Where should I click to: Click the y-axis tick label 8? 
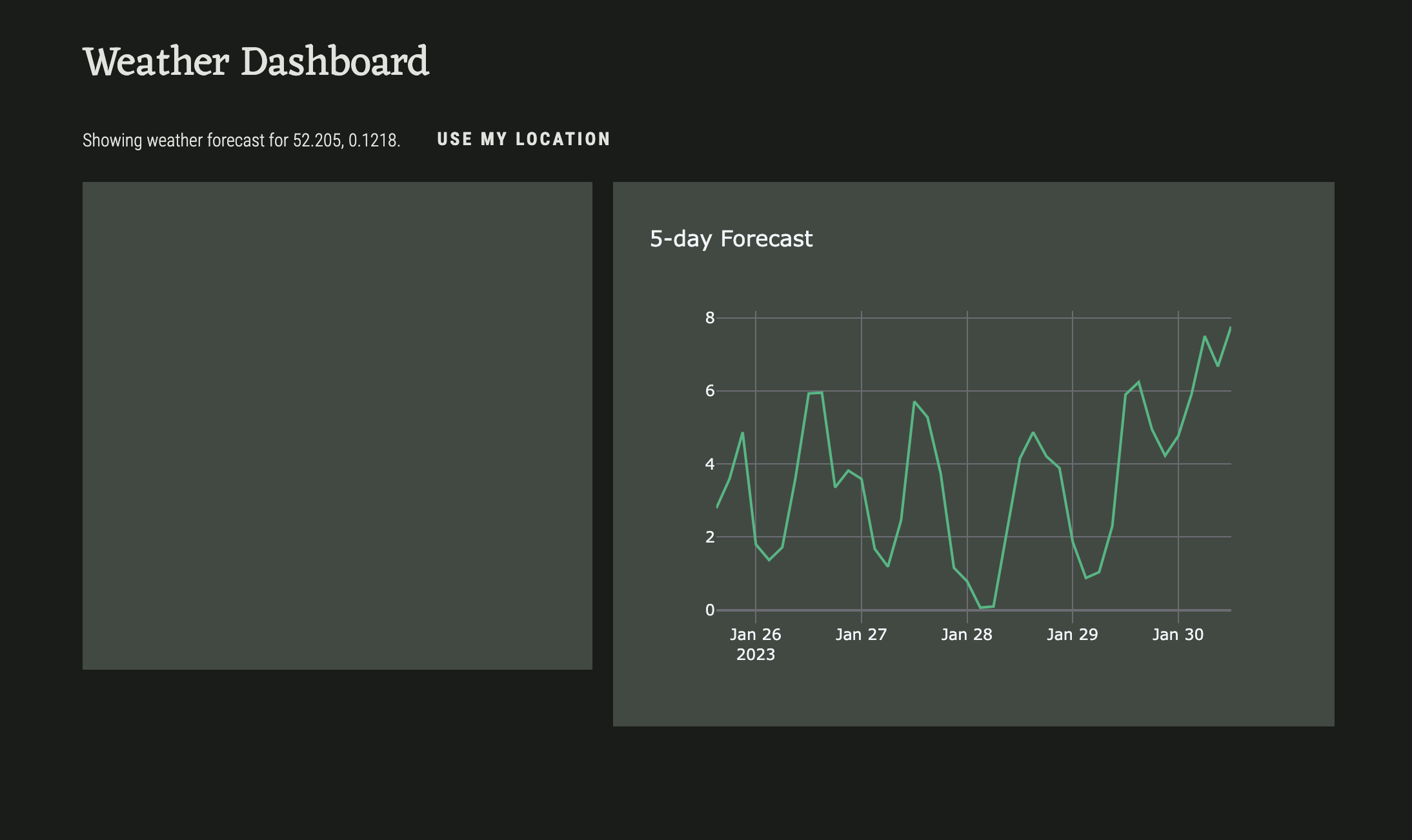point(710,317)
